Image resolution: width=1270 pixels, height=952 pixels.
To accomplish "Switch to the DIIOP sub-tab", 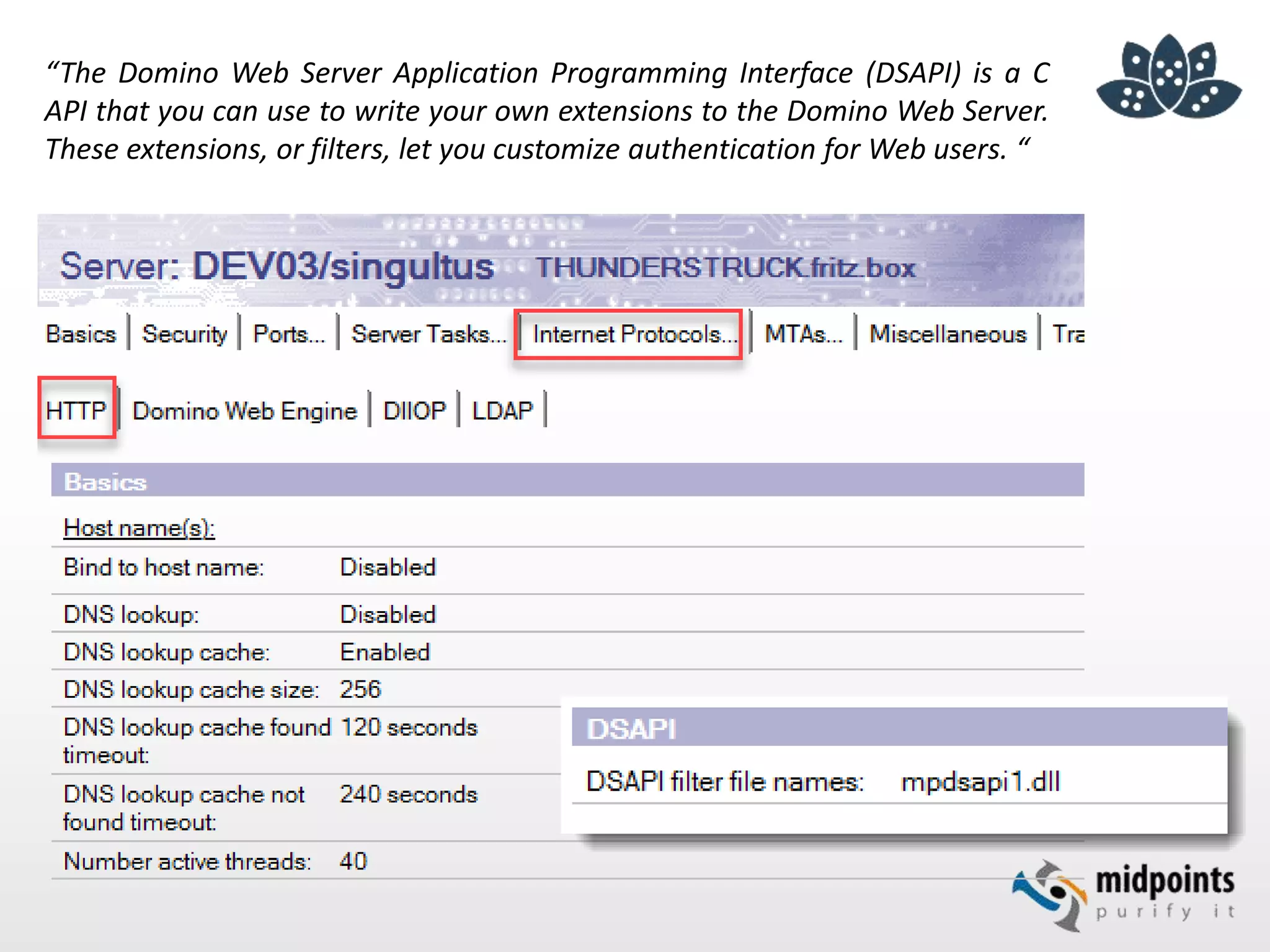I will point(414,410).
